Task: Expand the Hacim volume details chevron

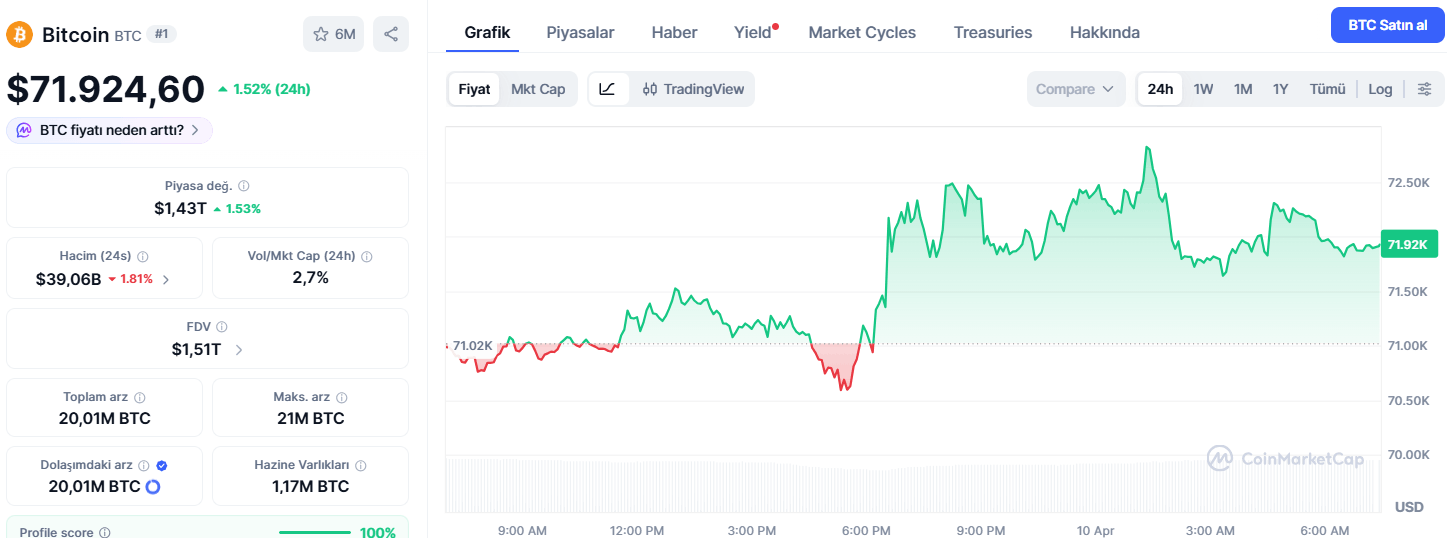Action: [166, 280]
